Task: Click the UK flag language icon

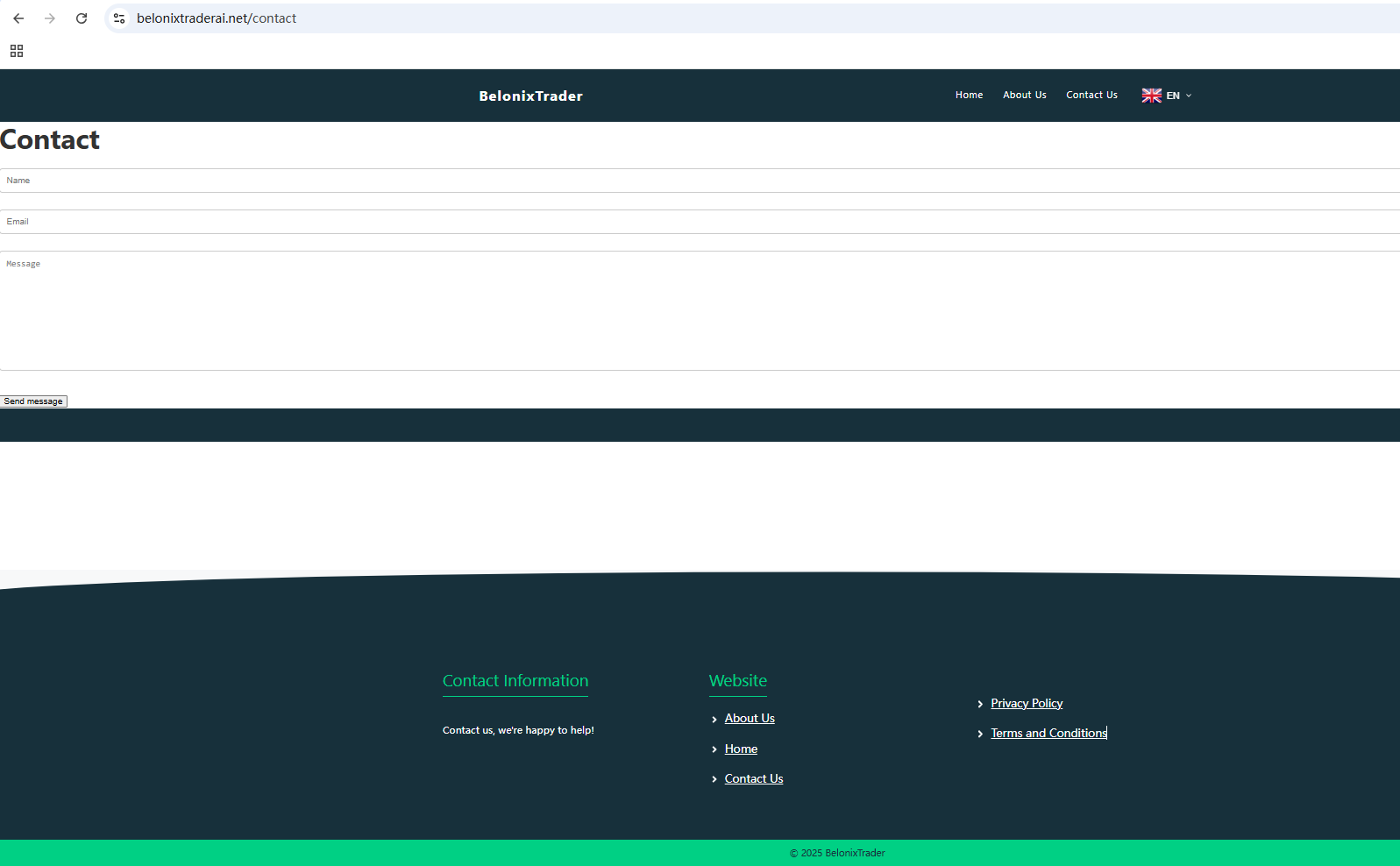Action: (1151, 96)
